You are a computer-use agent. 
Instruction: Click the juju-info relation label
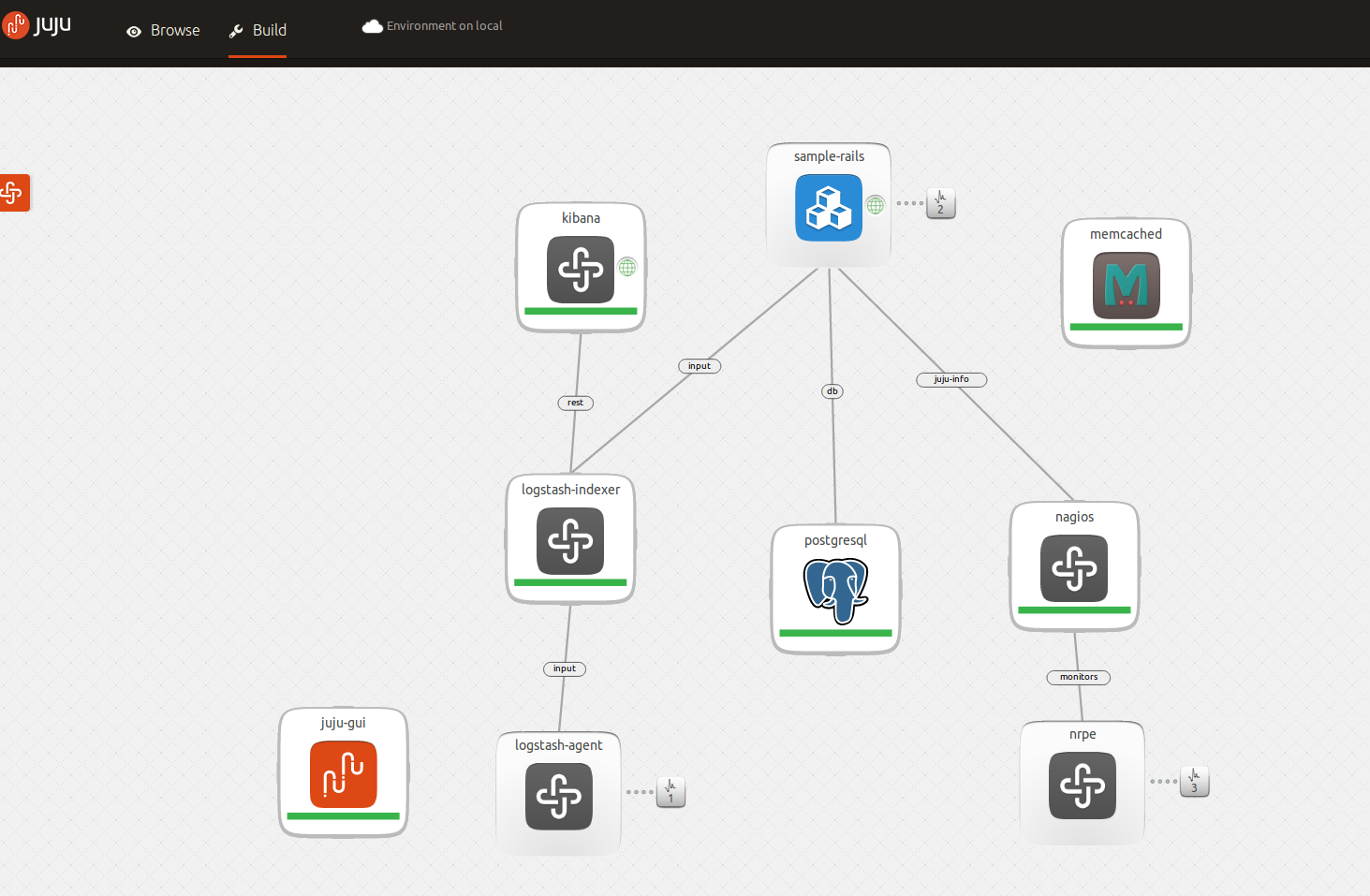(951, 379)
